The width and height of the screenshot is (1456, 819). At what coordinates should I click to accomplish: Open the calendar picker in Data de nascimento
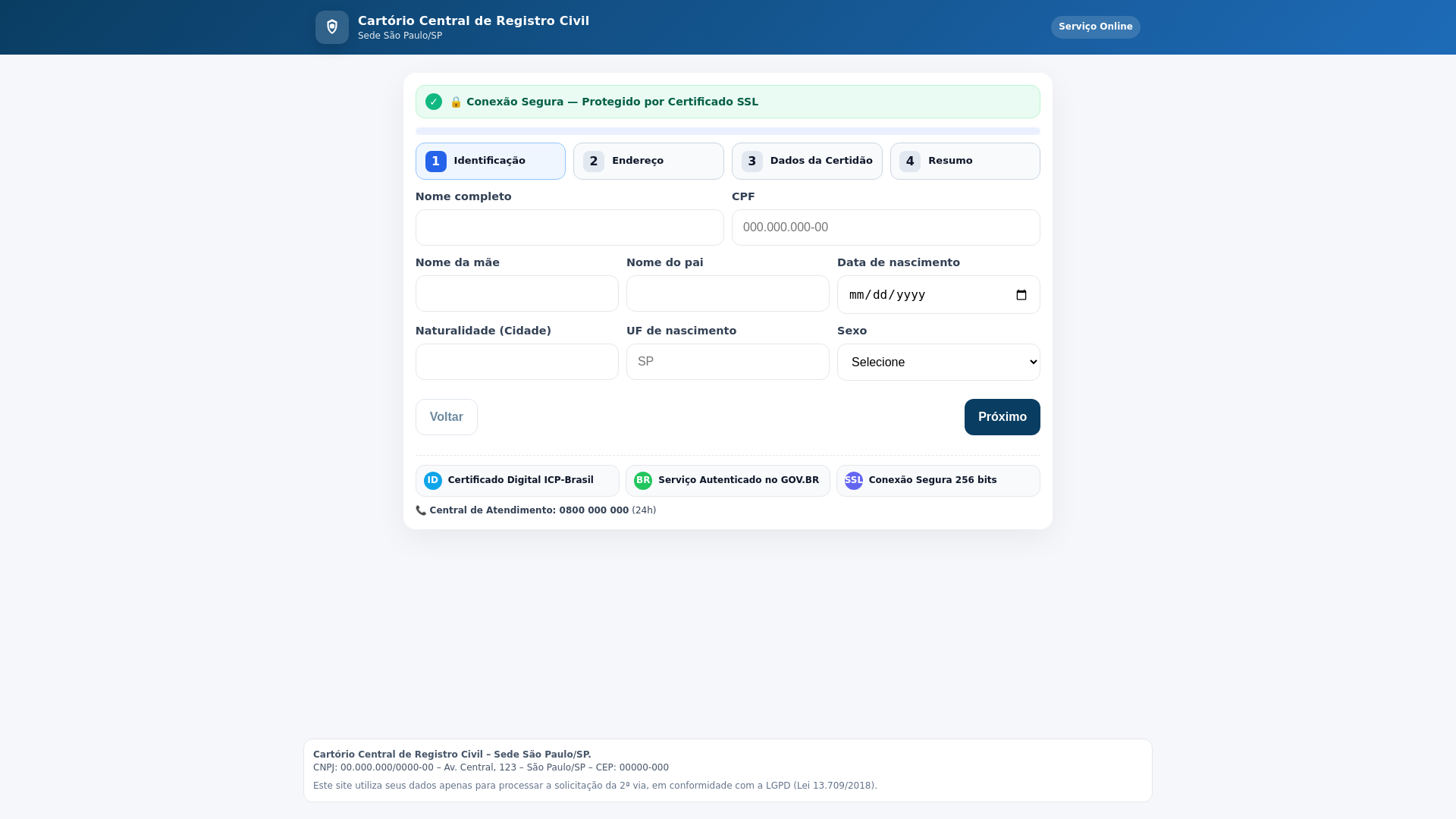1021,295
